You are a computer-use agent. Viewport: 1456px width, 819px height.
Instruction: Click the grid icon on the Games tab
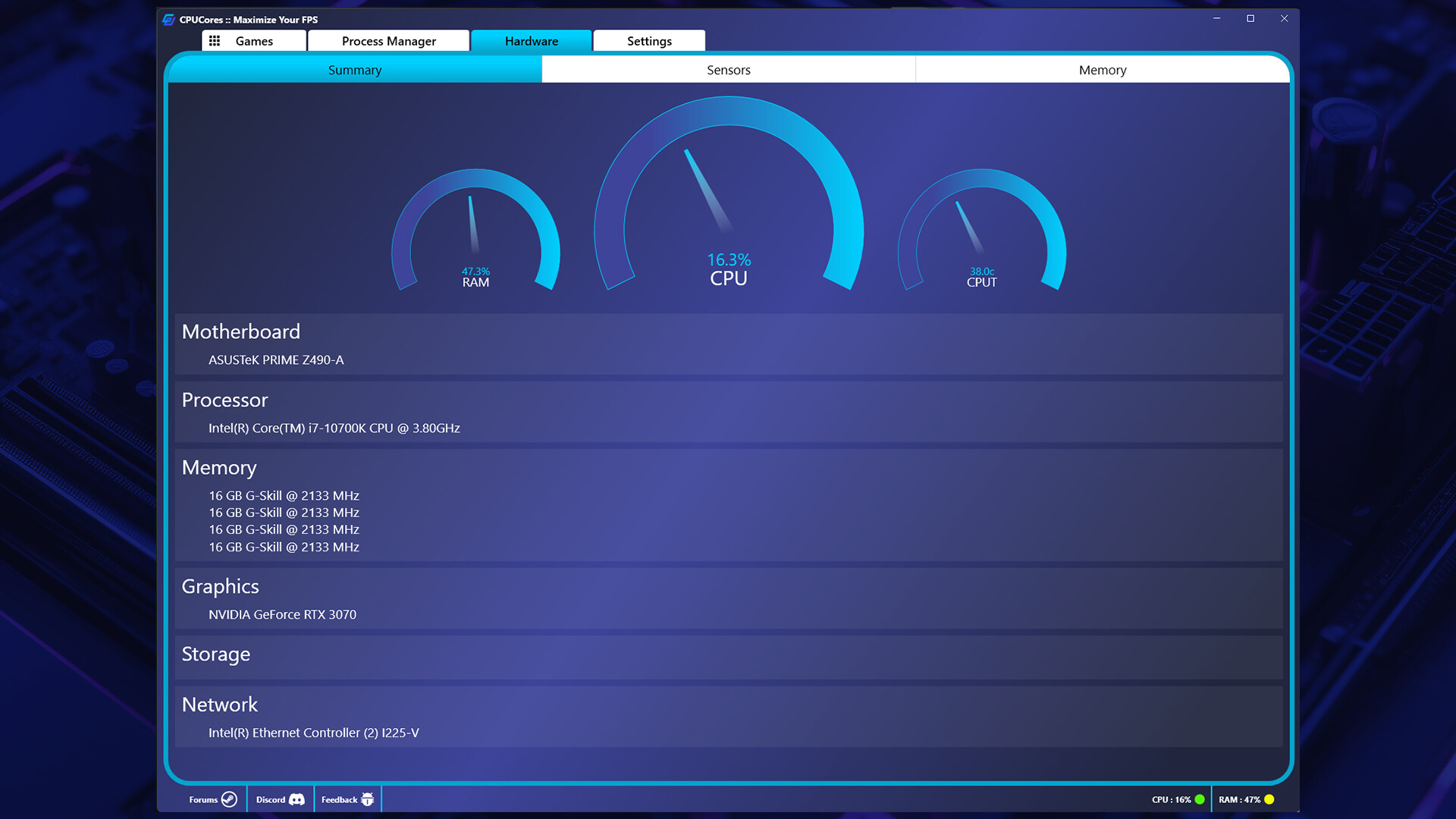click(x=215, y=40)
